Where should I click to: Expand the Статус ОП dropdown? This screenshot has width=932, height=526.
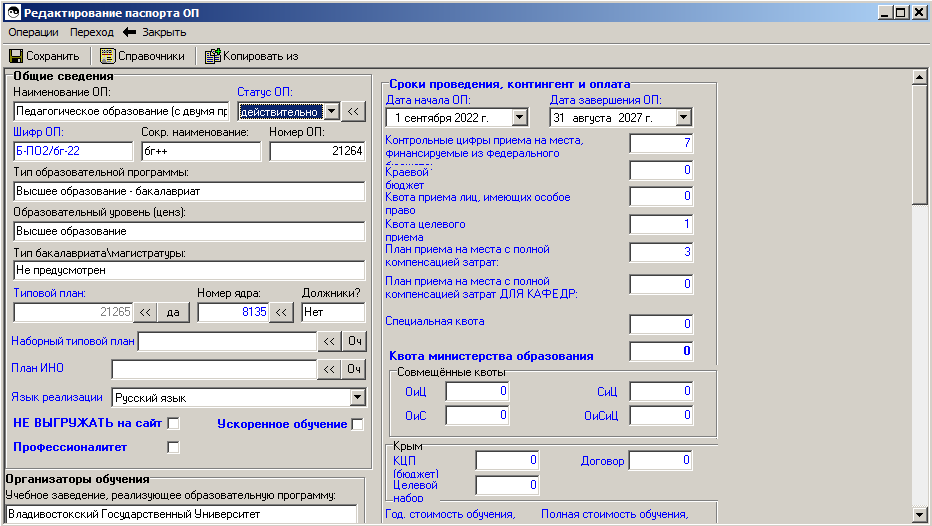(x=332, y=111)
